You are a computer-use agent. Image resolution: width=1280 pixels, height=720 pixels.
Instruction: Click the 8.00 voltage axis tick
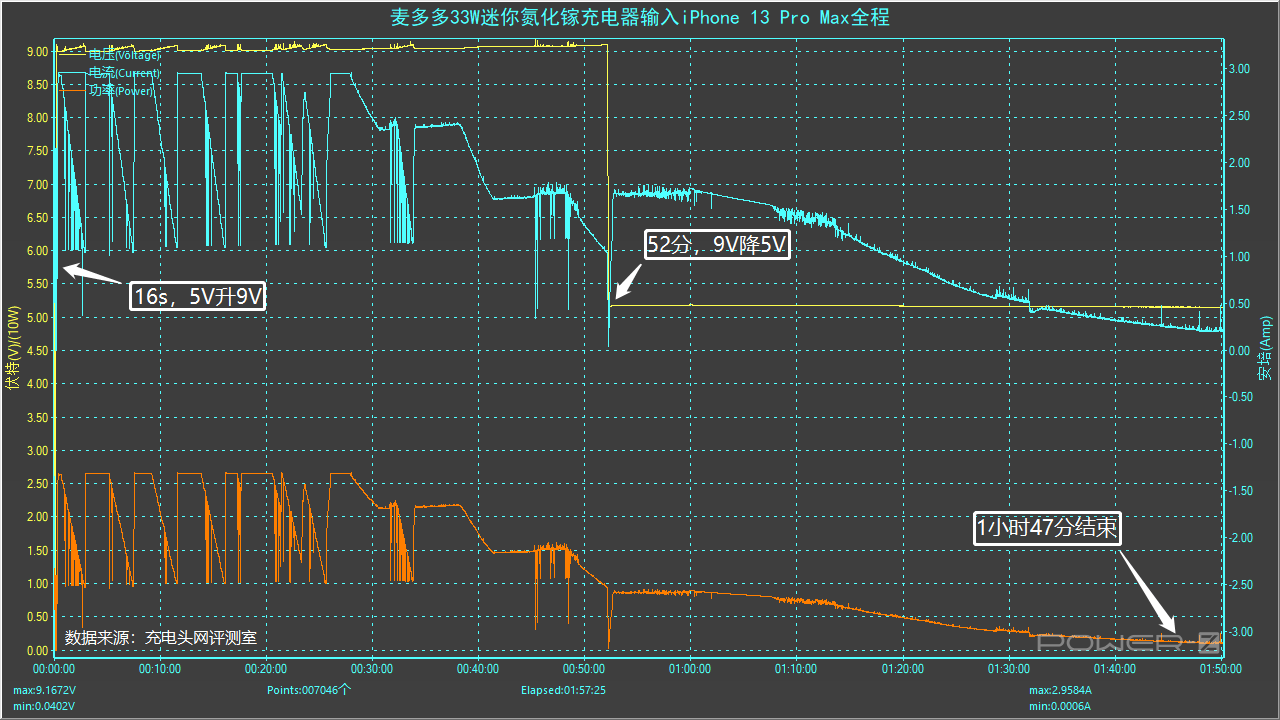coord(38,118)
